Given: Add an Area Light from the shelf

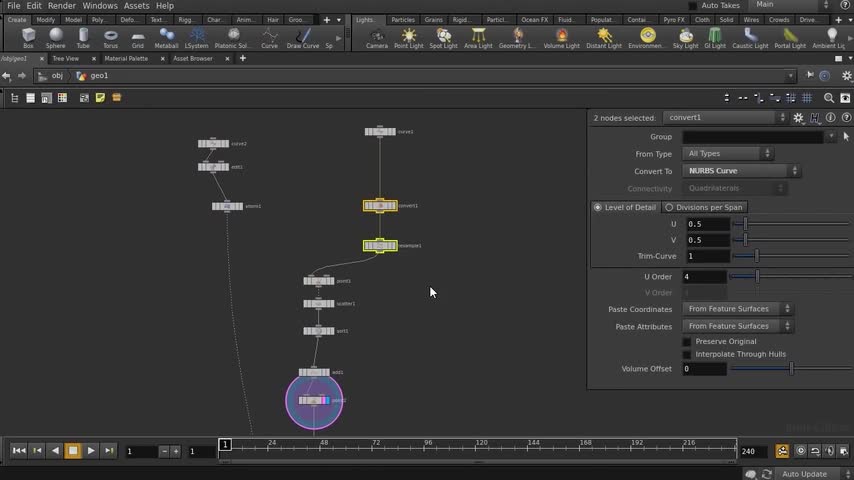Looking at the screenshot, I should (x=478, y=38).
